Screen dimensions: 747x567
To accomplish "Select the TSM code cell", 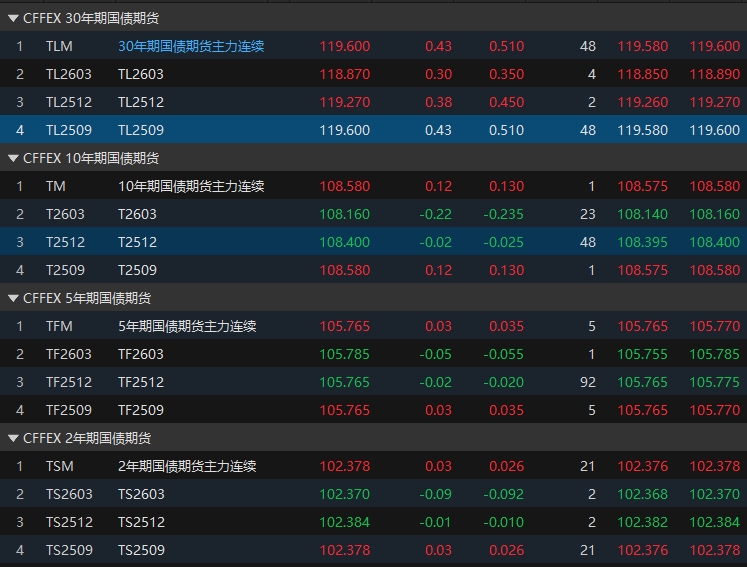I will coord(60,466).
